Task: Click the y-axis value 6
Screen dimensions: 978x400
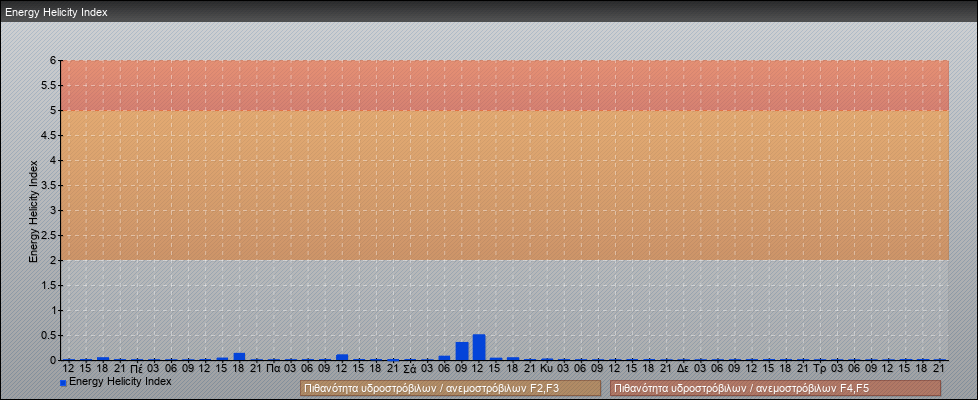Action: [53, 61]
